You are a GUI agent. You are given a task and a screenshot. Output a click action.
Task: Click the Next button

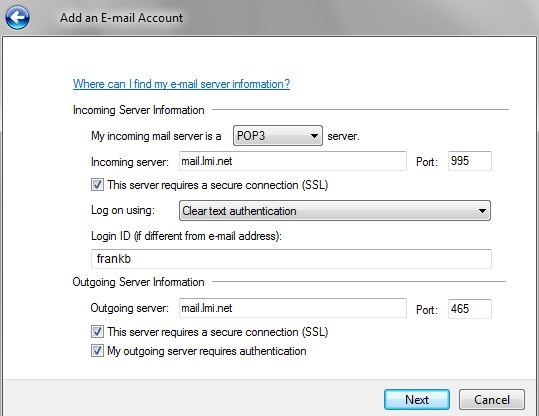pos(417,399)
